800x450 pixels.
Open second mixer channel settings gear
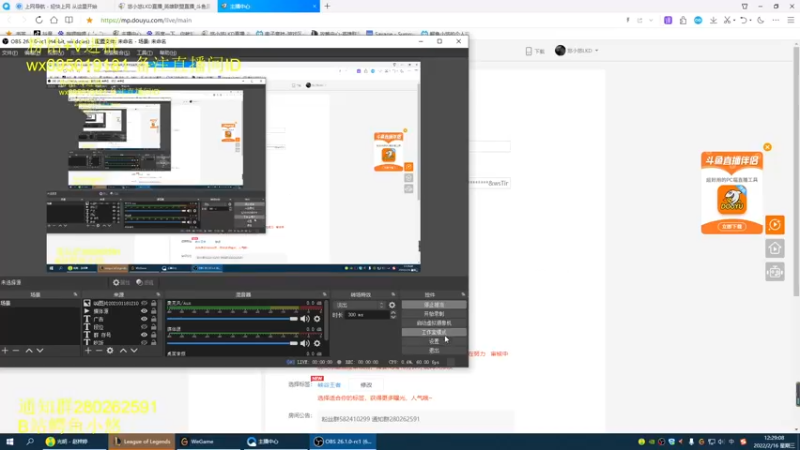point(317,343)
